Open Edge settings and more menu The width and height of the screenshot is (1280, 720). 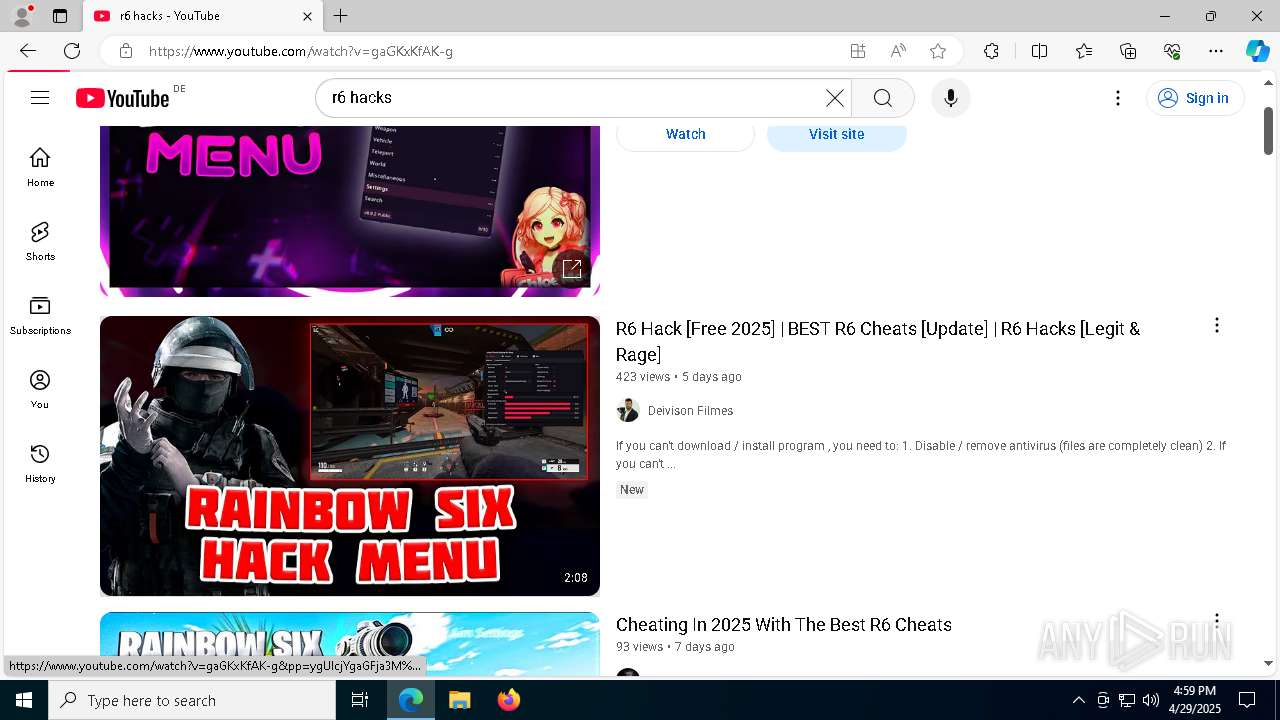coord(1216,51)
